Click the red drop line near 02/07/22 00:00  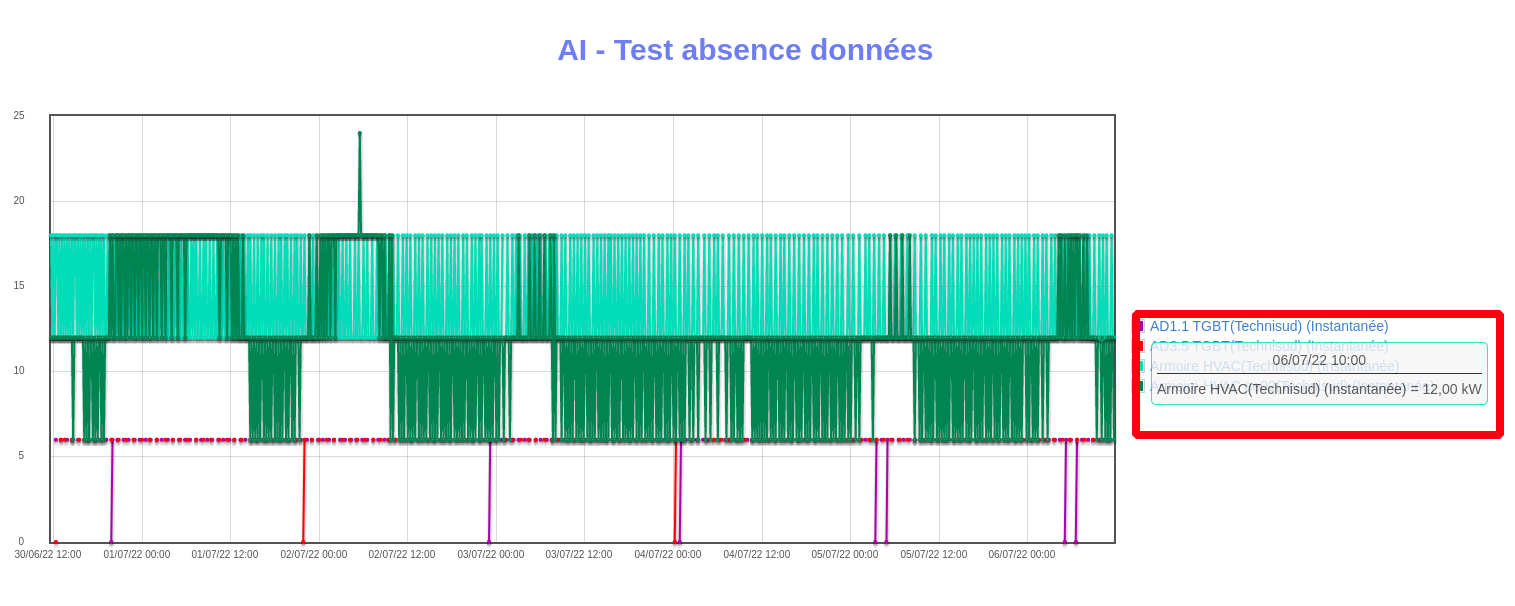click(304, 490)
